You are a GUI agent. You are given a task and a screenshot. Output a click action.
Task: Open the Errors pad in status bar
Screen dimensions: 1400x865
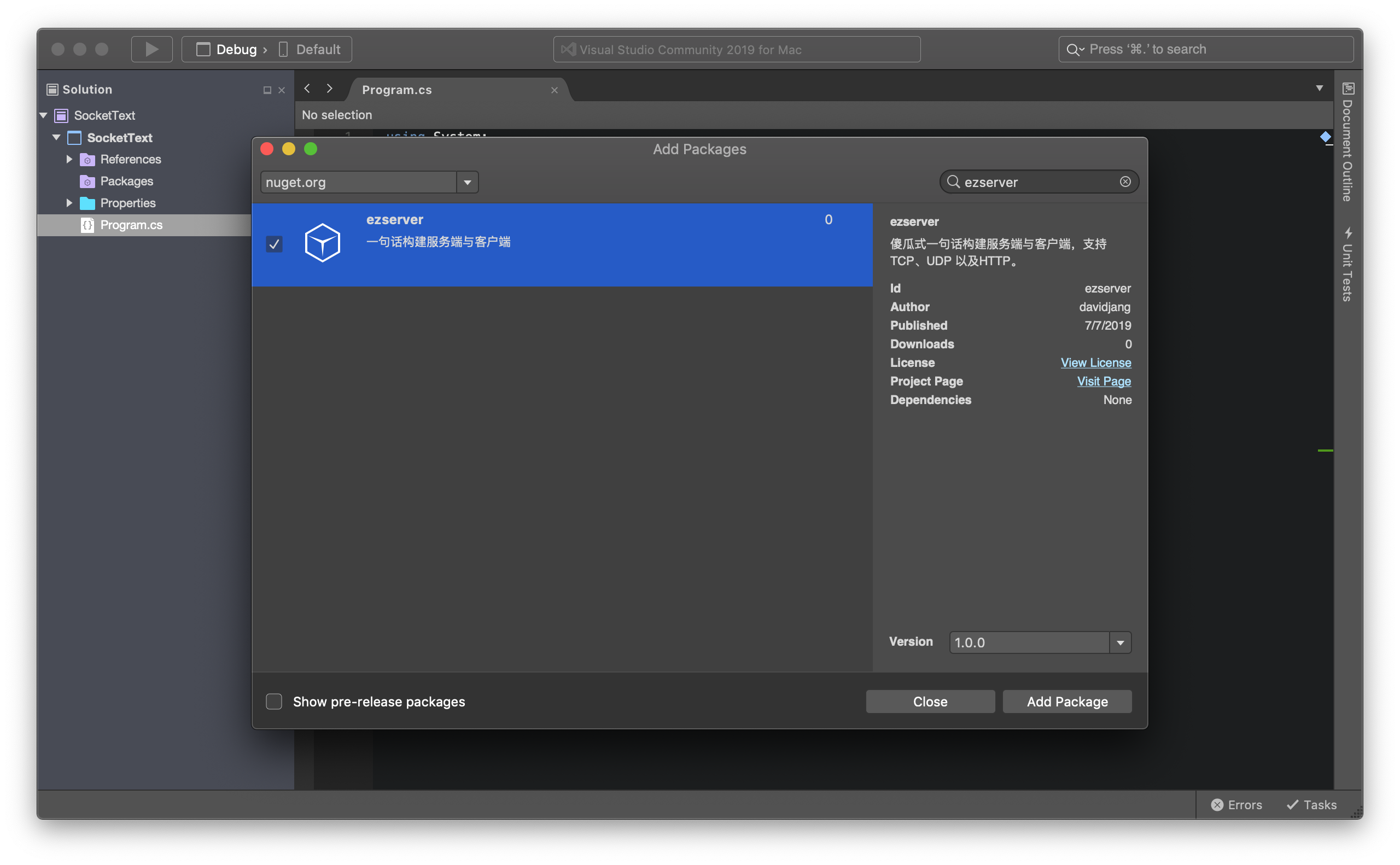(x=1236, y=805)
